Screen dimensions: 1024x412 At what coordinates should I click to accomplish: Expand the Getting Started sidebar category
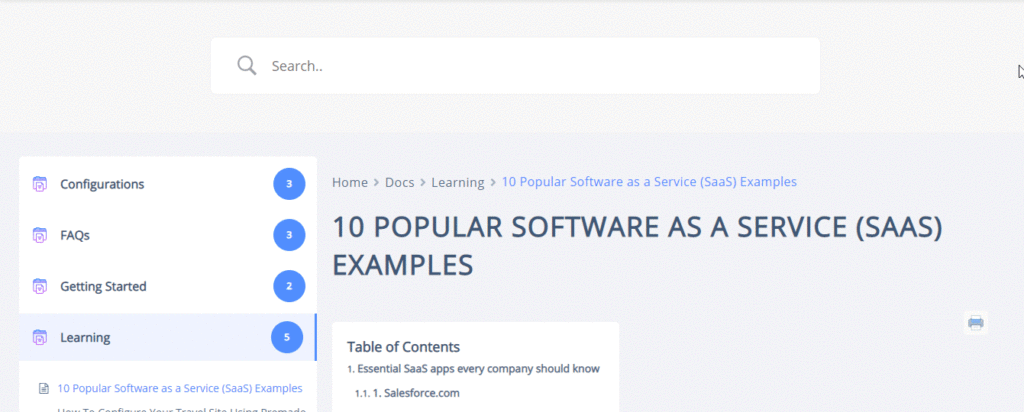(103, 287)
